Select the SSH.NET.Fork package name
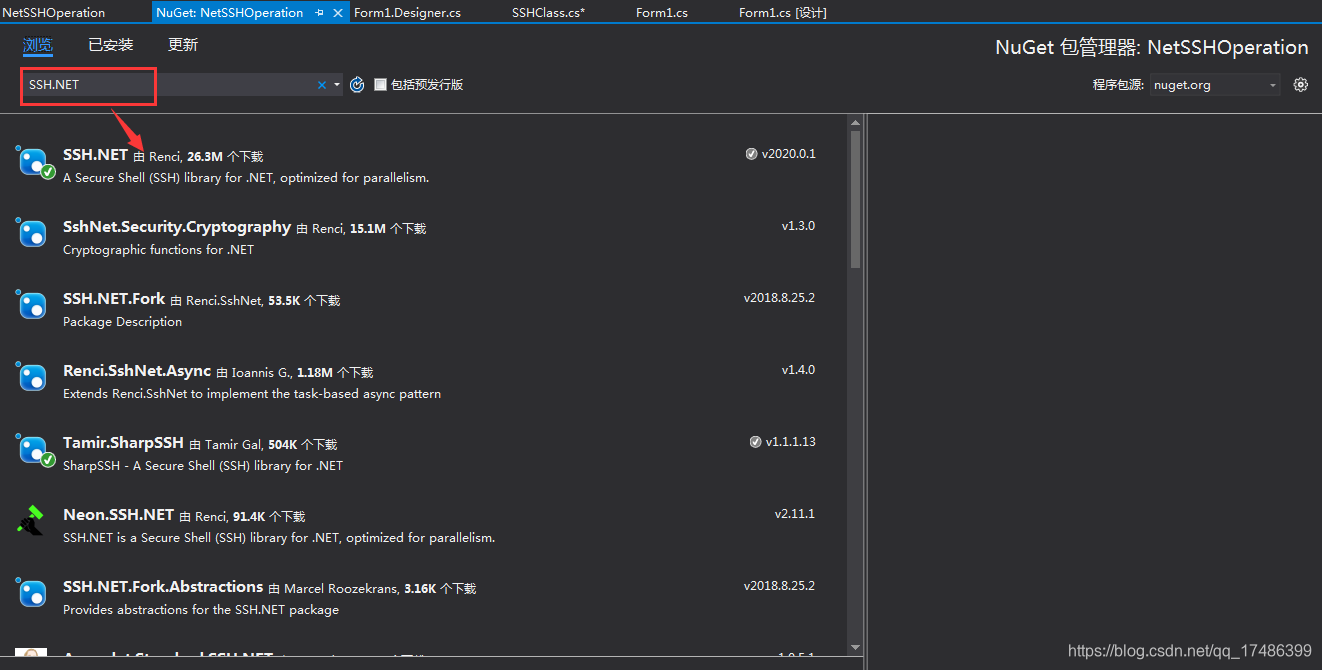Image resolution: width=1322 pixels, height=670 pixels. pos(114,299)
